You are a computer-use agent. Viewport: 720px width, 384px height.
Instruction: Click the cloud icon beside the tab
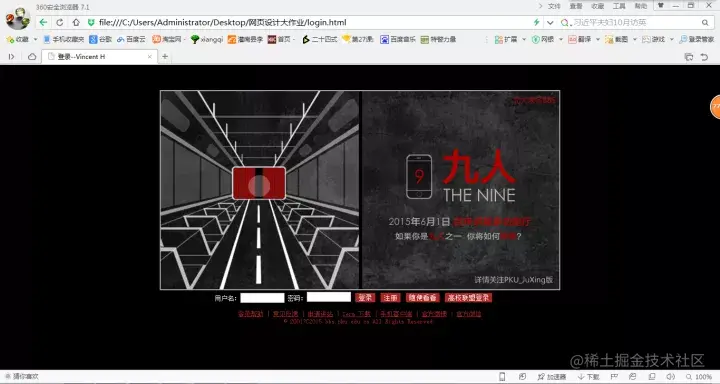[32, 56]
